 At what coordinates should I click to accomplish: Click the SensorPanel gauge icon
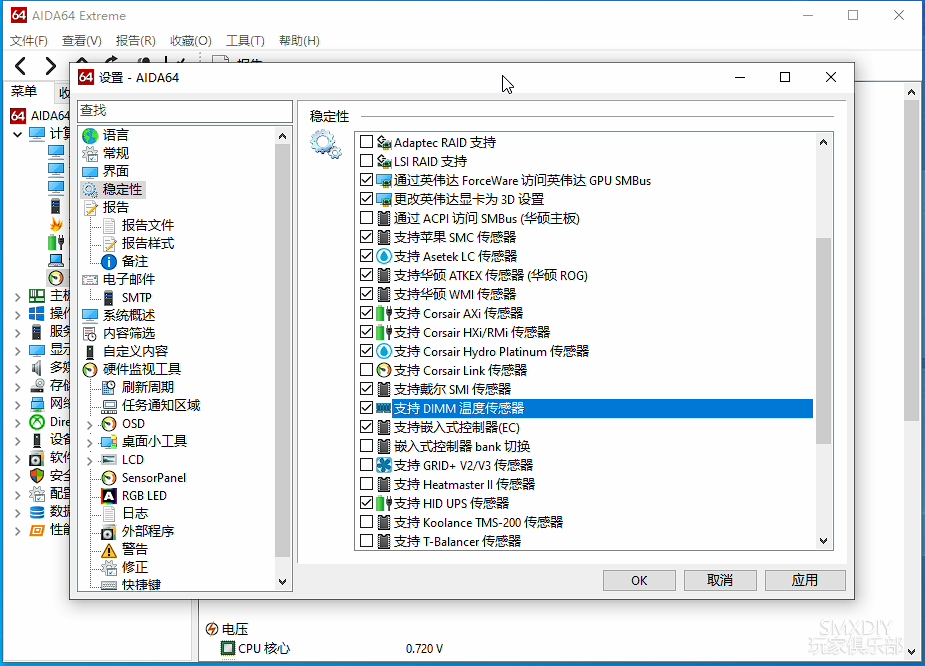click(x=109, y=478)
